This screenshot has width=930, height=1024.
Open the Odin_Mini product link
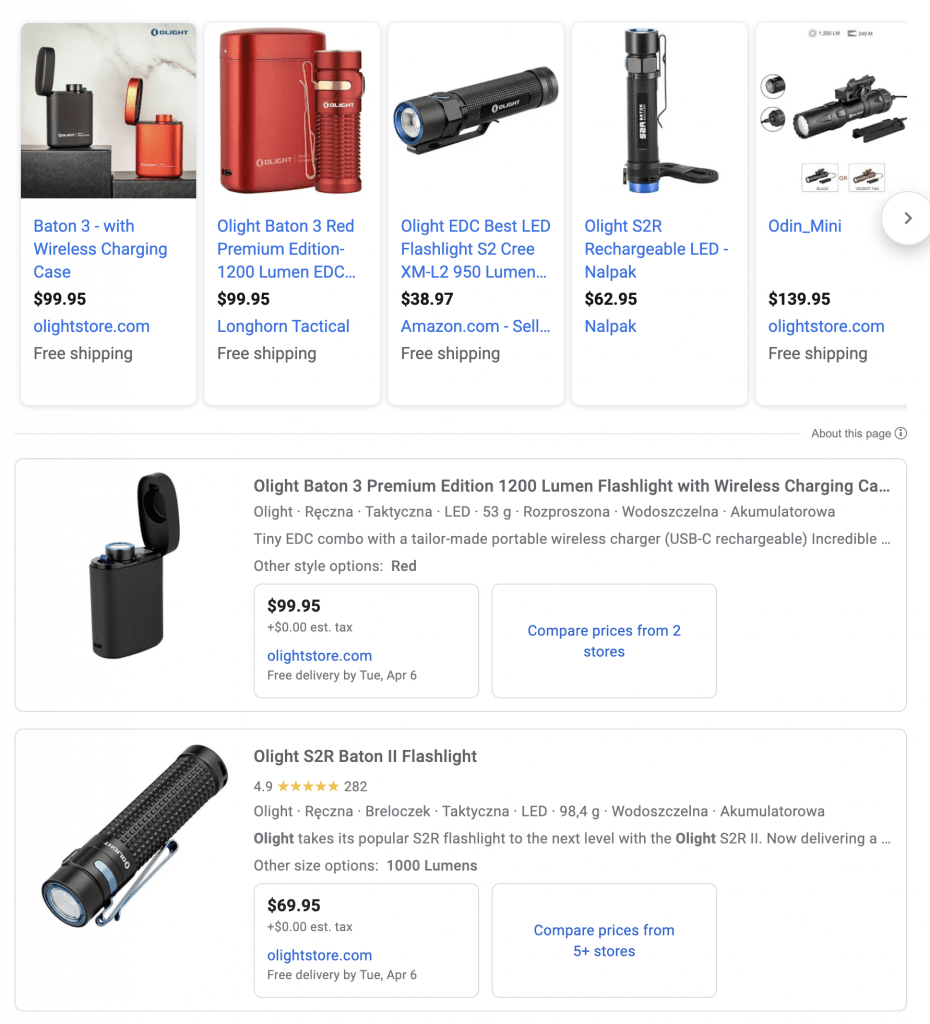coord(805,226)
